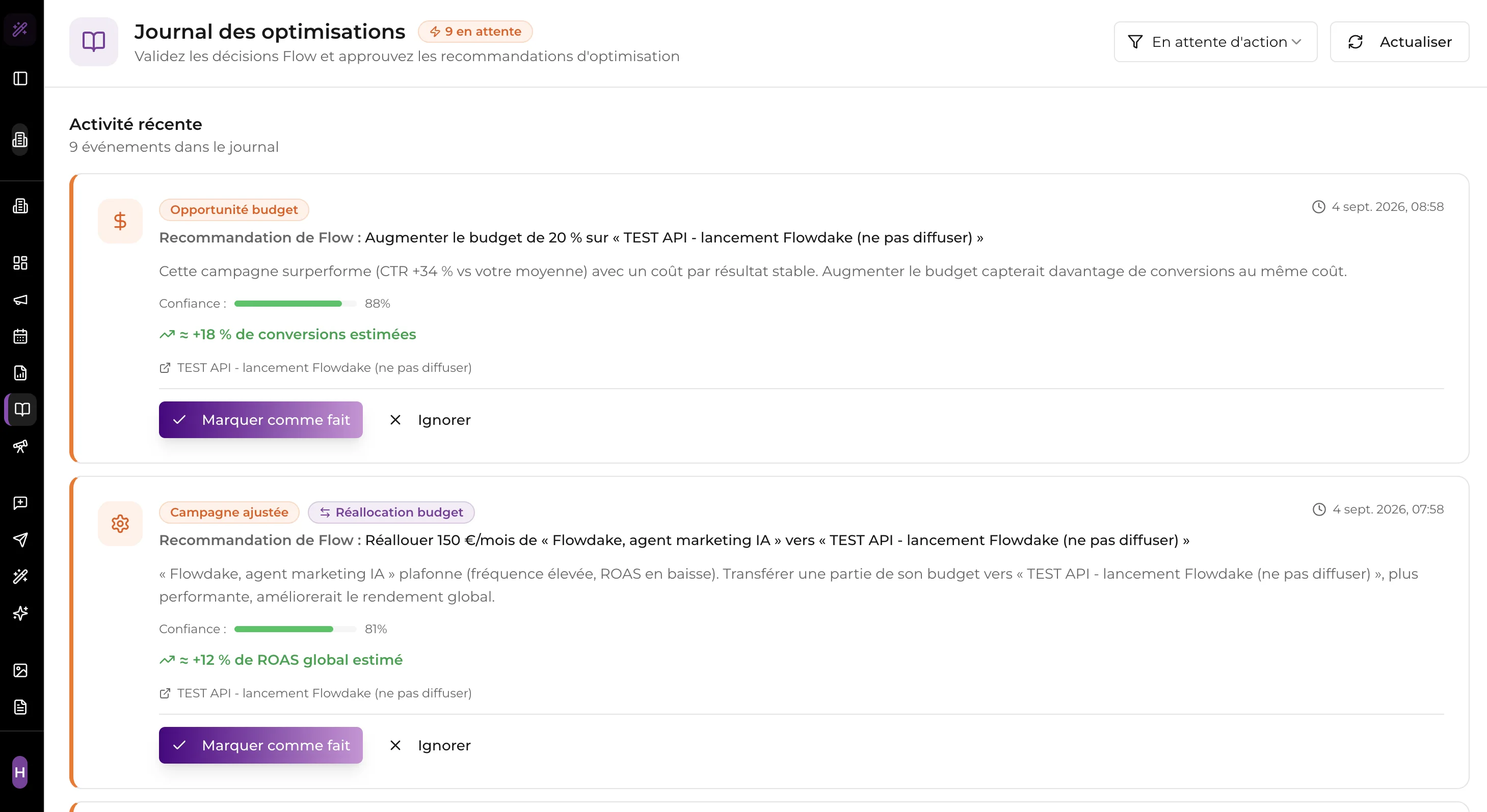Open the telescope icon in sidebar
This screenshot has width=1487, height=812.
(20, 446)
